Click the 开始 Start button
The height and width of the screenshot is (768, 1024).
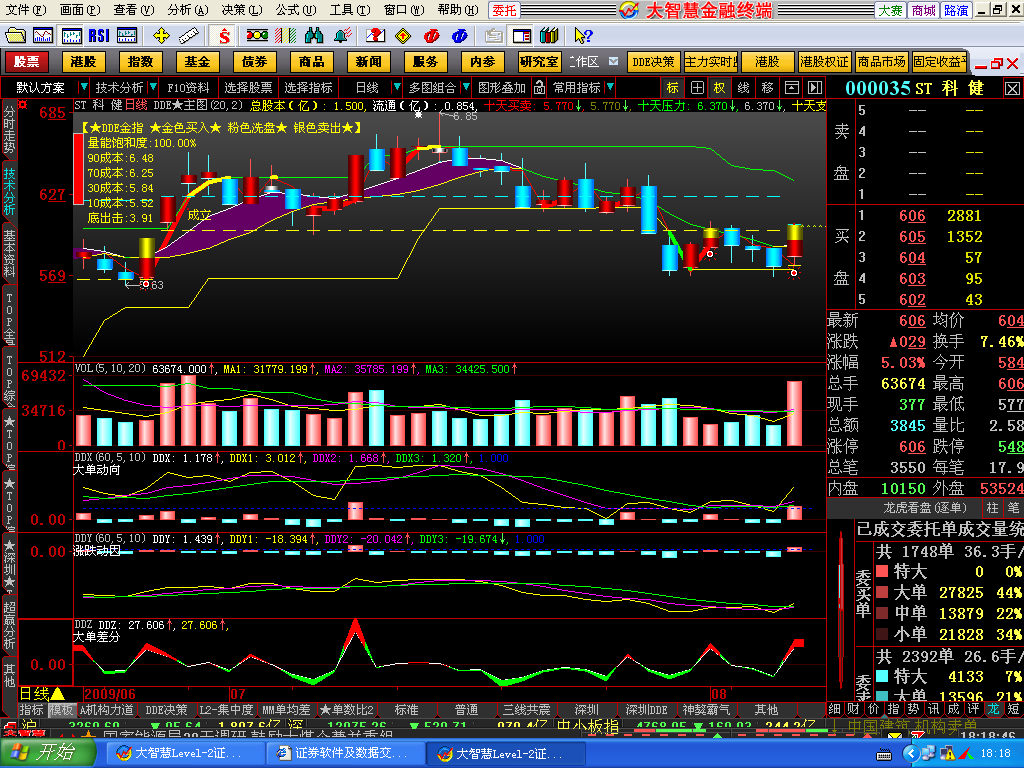pyautogui.click(x=46, y=752)
